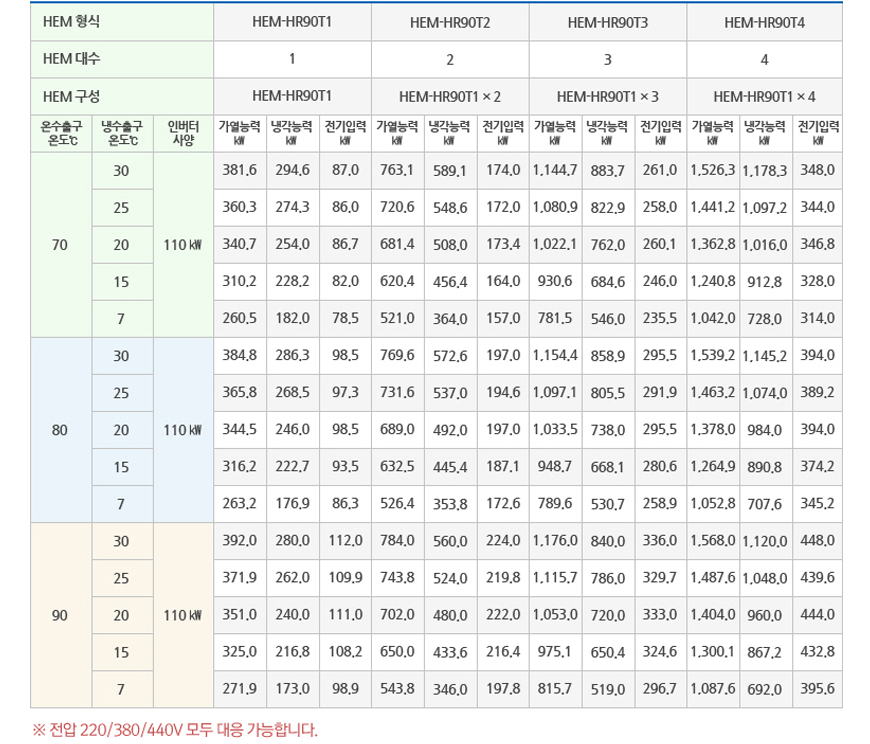Click the cell showing '340.7'
The height and width of the screenshot is (744, 870).
coord(240,245)
